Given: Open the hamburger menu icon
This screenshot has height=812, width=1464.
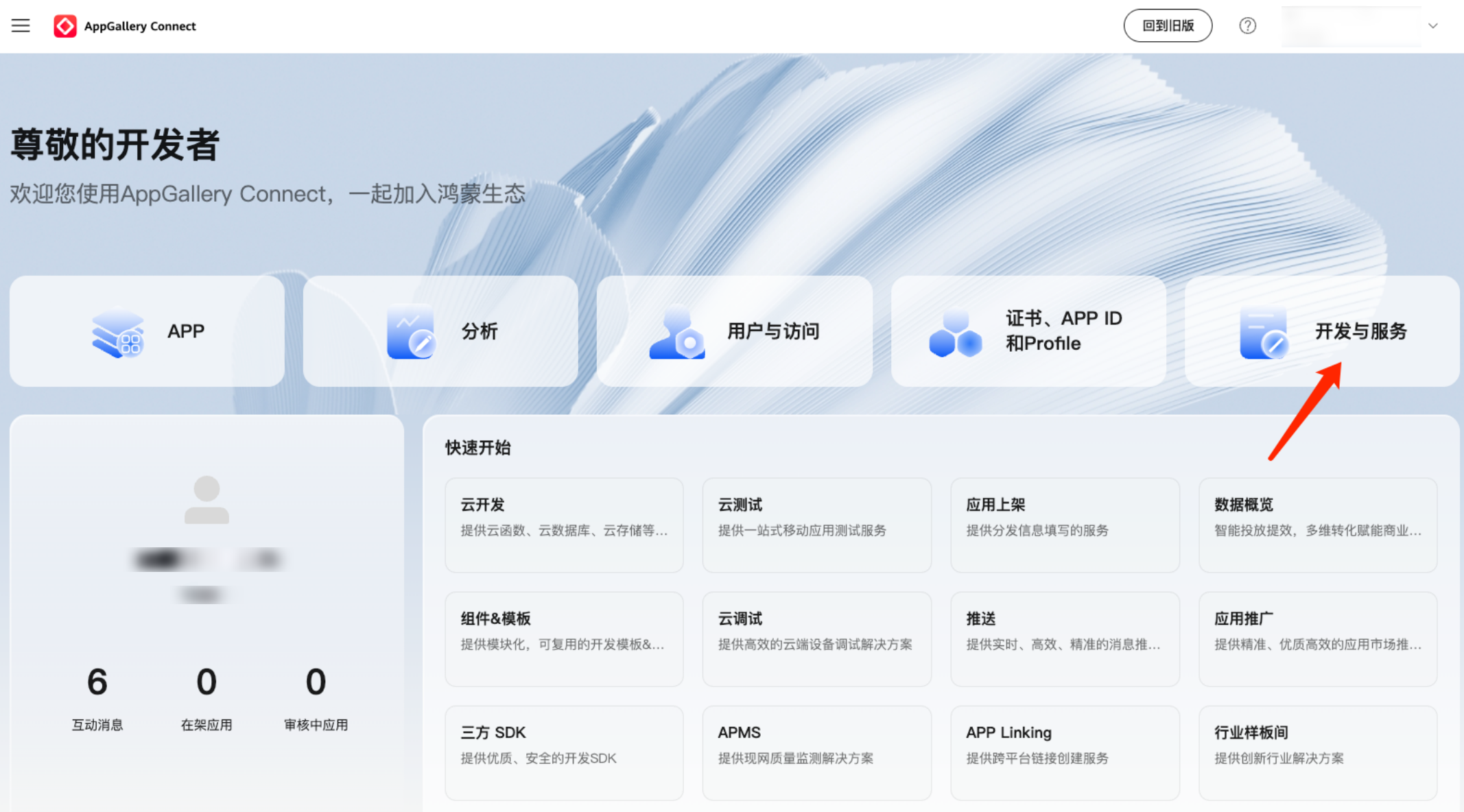Looking at the screenshot, I should [21, 26].
